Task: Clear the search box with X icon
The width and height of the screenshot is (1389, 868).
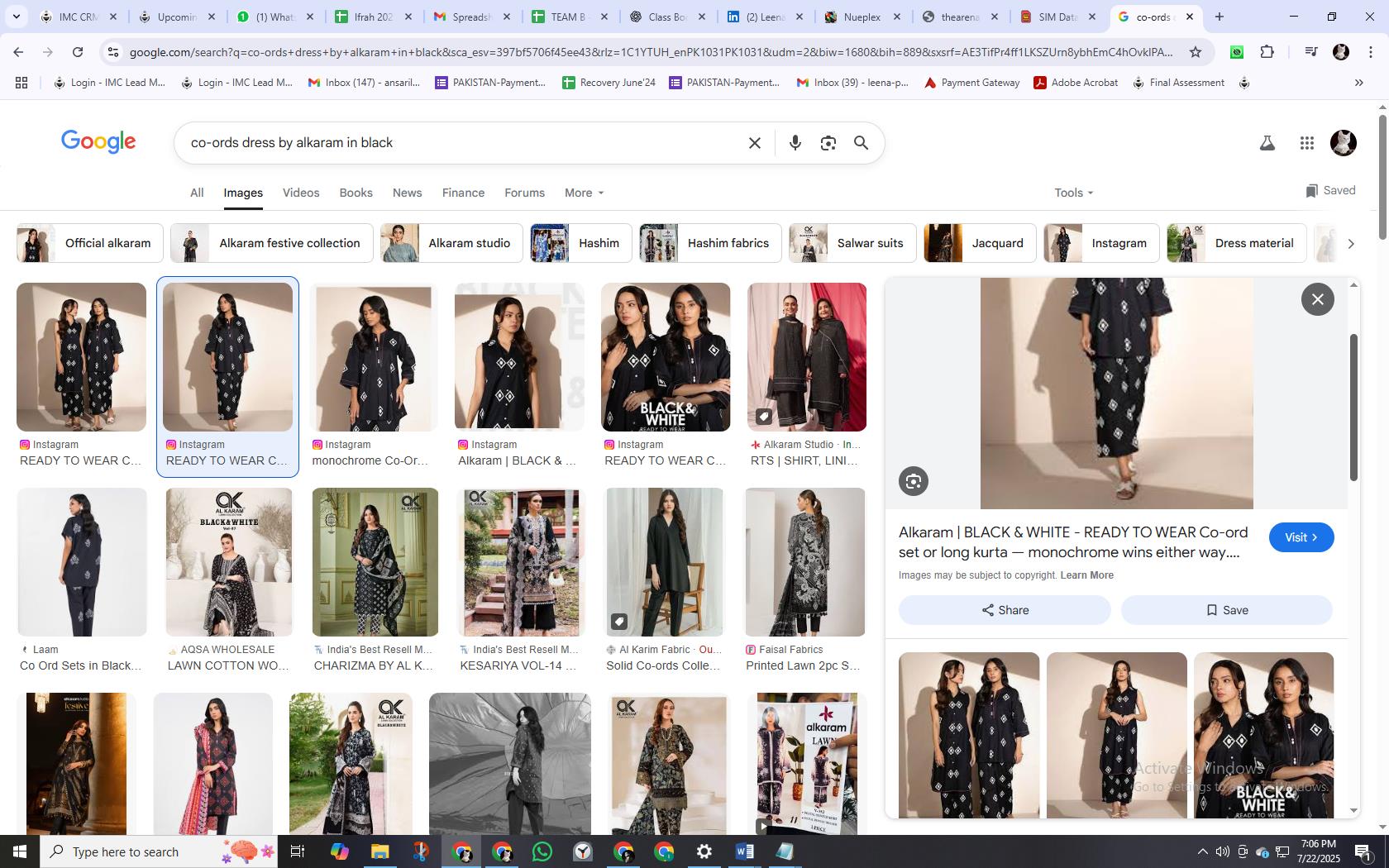Action: tap(754, 143)
